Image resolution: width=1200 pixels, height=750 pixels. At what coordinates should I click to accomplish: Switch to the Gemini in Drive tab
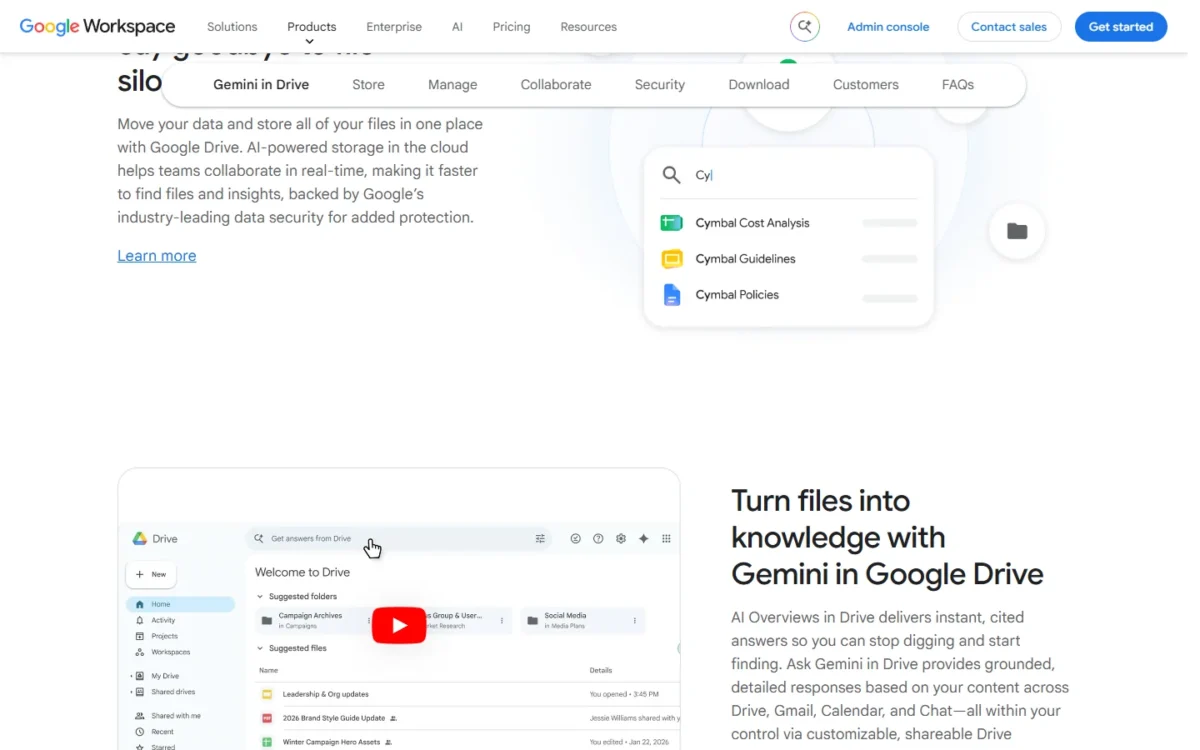(x=261, y=85)
